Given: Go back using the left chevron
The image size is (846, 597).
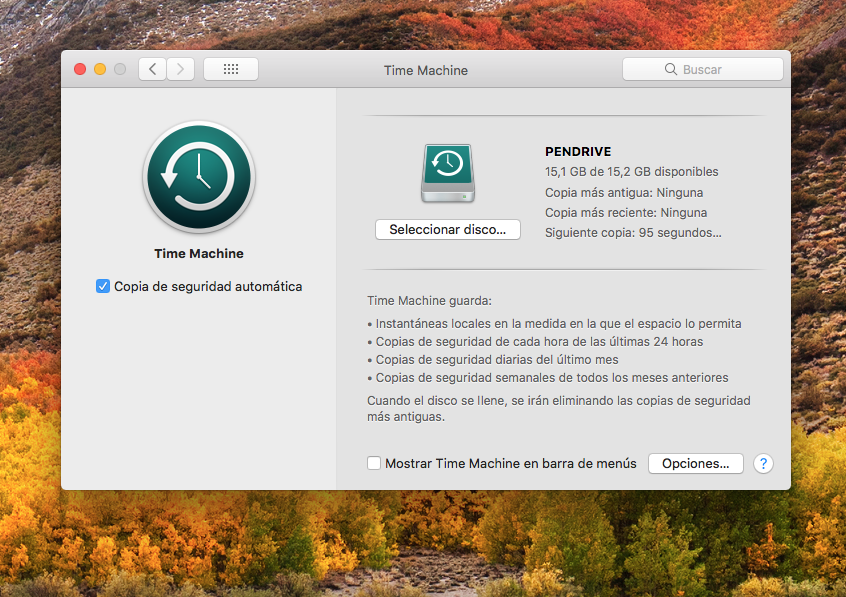Looking at the screenshot, I should coord(152,69).
